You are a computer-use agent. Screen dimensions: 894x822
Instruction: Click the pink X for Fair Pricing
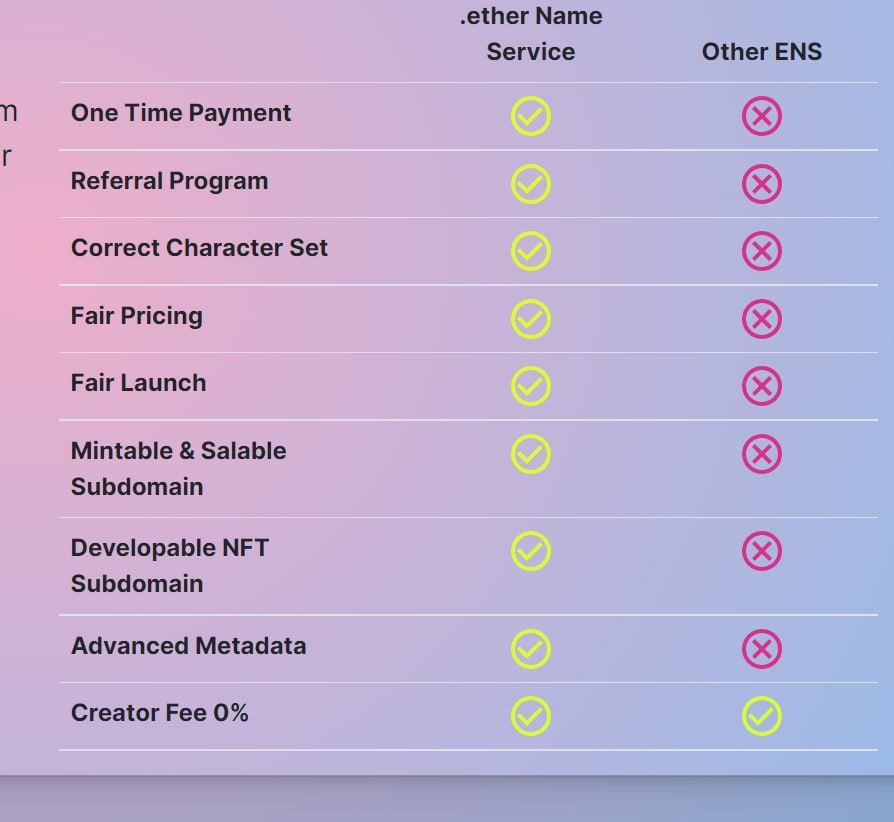point(762,319)
